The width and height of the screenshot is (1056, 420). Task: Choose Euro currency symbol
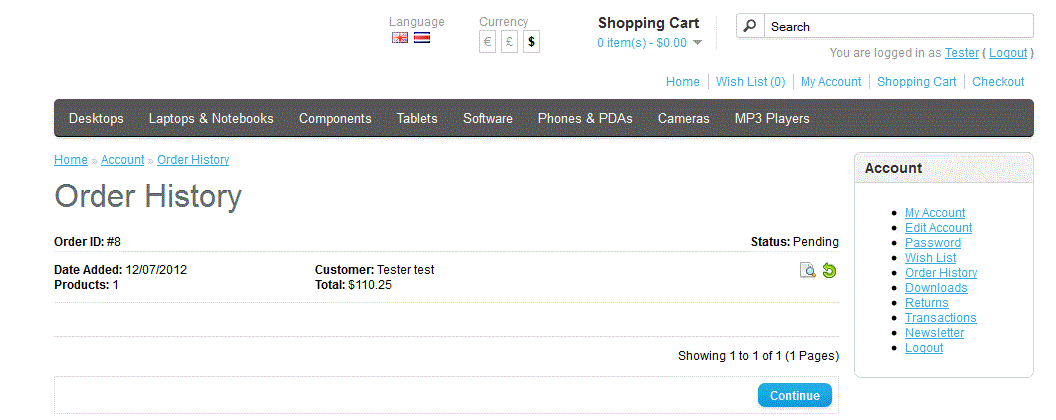[x=487, y=42]
